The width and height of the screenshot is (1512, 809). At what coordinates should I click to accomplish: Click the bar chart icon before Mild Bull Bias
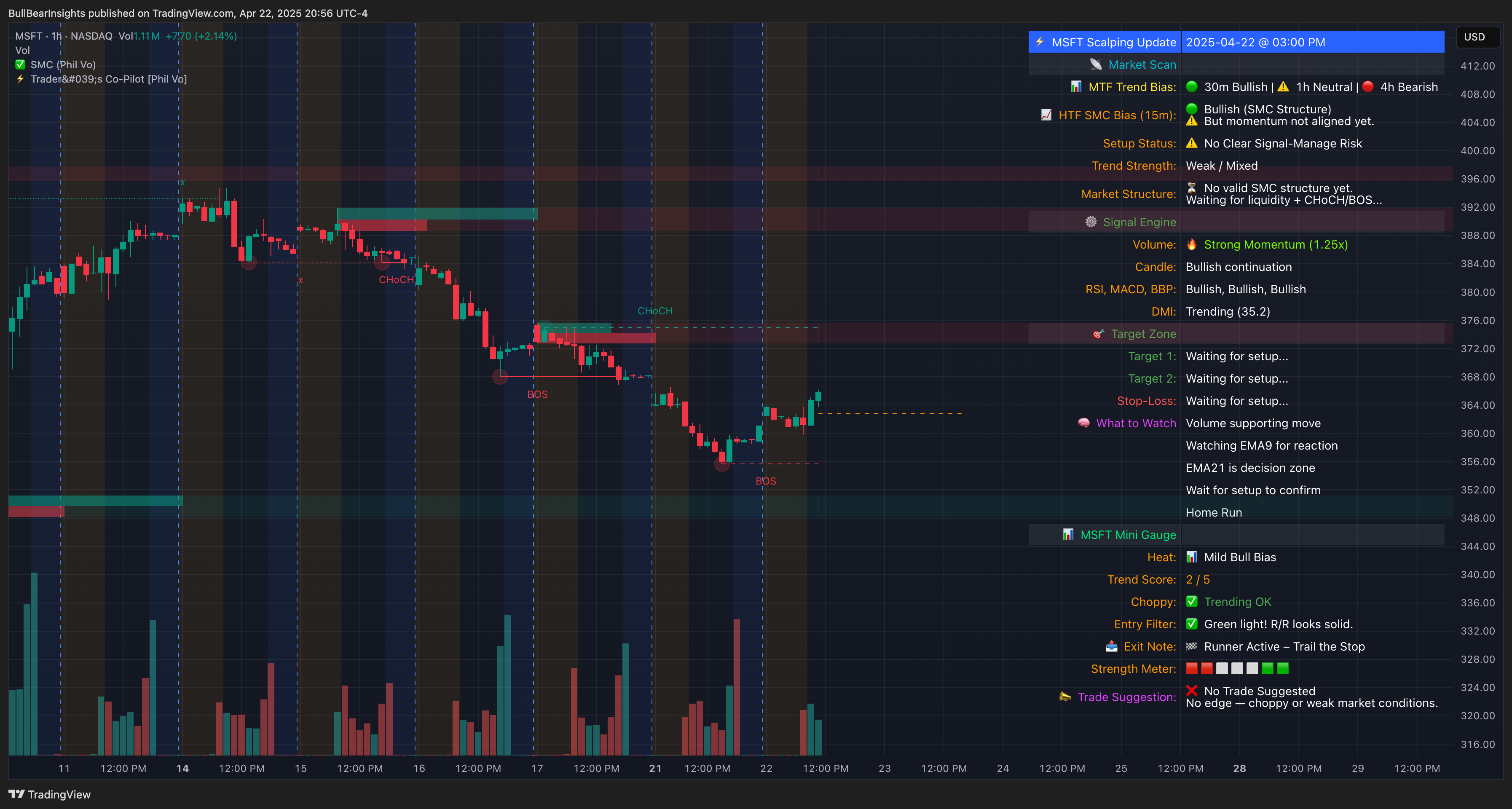coord(1192,557)
